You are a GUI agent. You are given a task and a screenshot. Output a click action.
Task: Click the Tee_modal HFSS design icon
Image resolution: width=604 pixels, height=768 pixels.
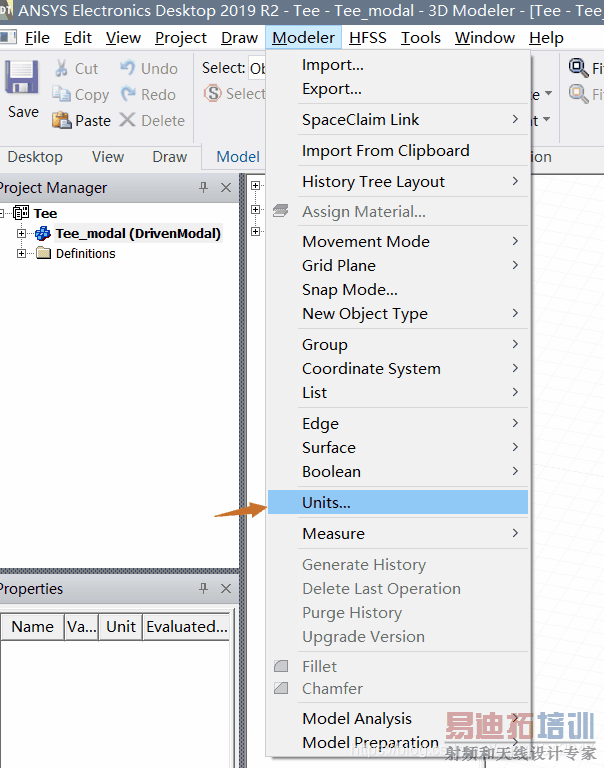click(43, 233)
